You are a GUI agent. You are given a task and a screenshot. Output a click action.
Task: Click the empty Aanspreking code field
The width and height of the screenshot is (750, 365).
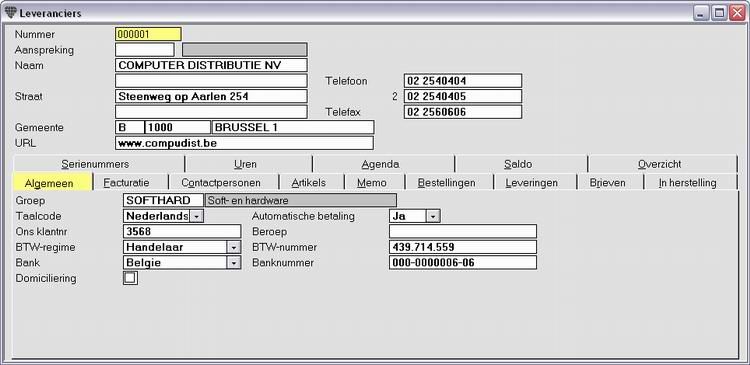(145, 49)
